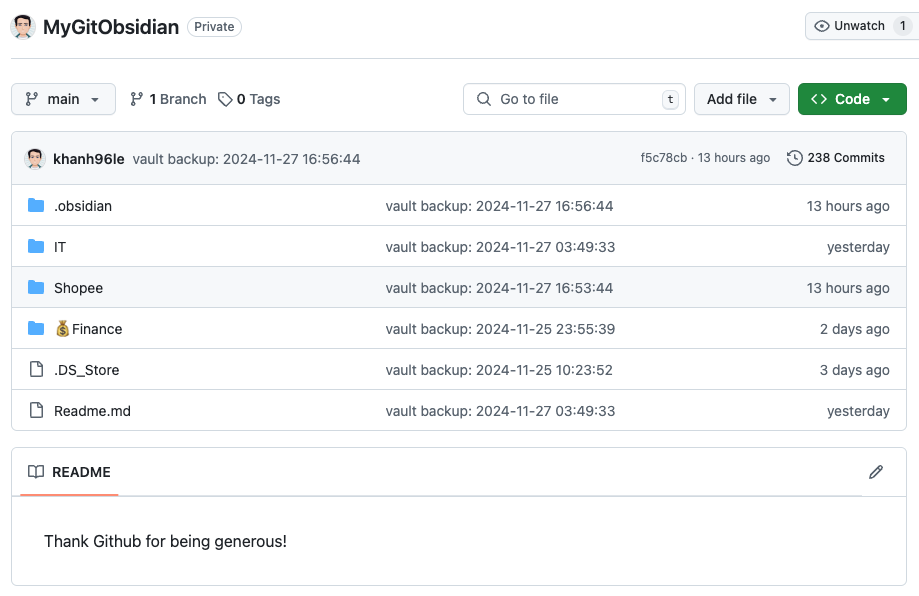Click the t keyboard shortcut hint
The width and height of the screenshot is (919, 596).
(x=670, y=99)
